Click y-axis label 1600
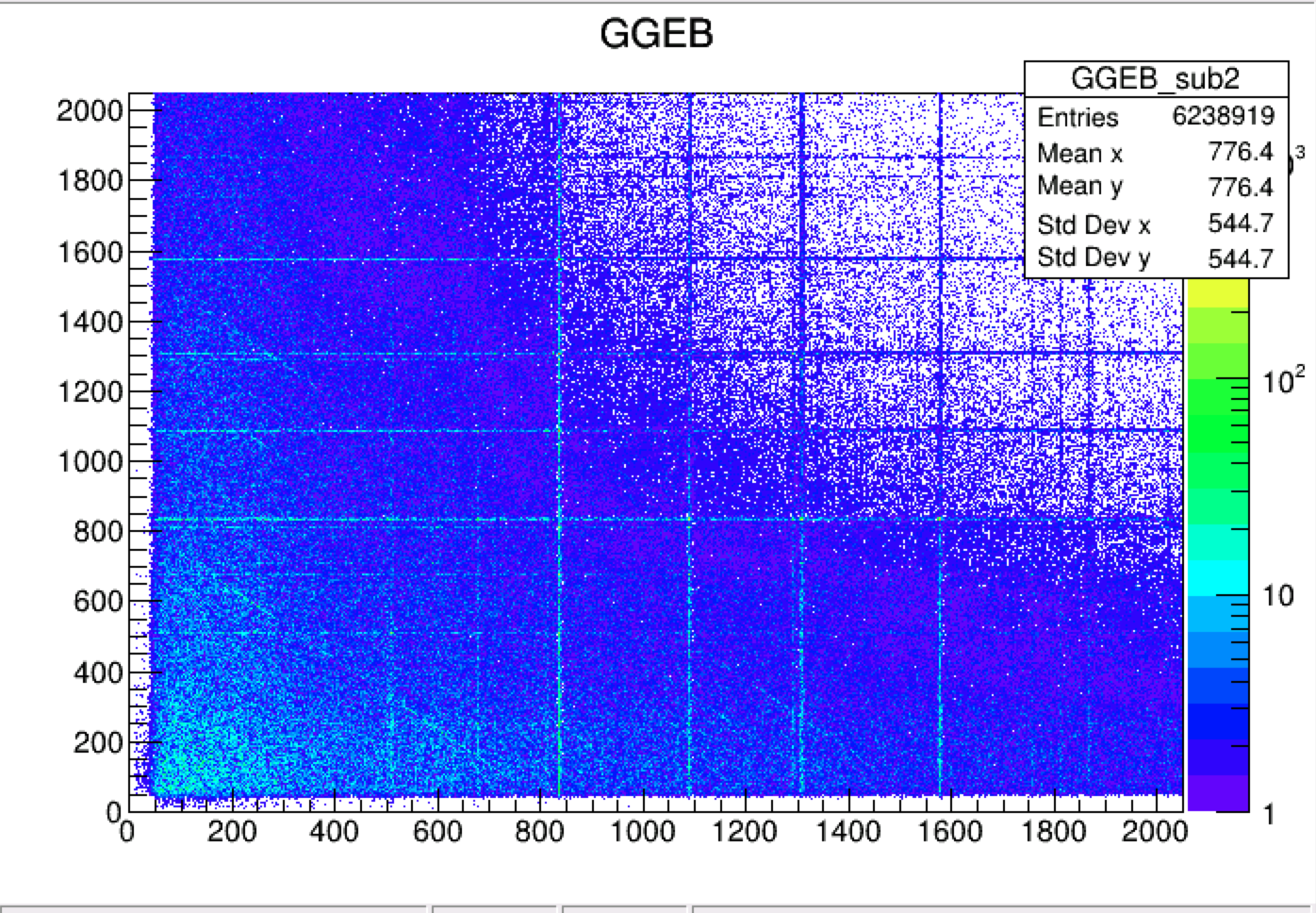The image size is (1316, 913). point(90,252)
